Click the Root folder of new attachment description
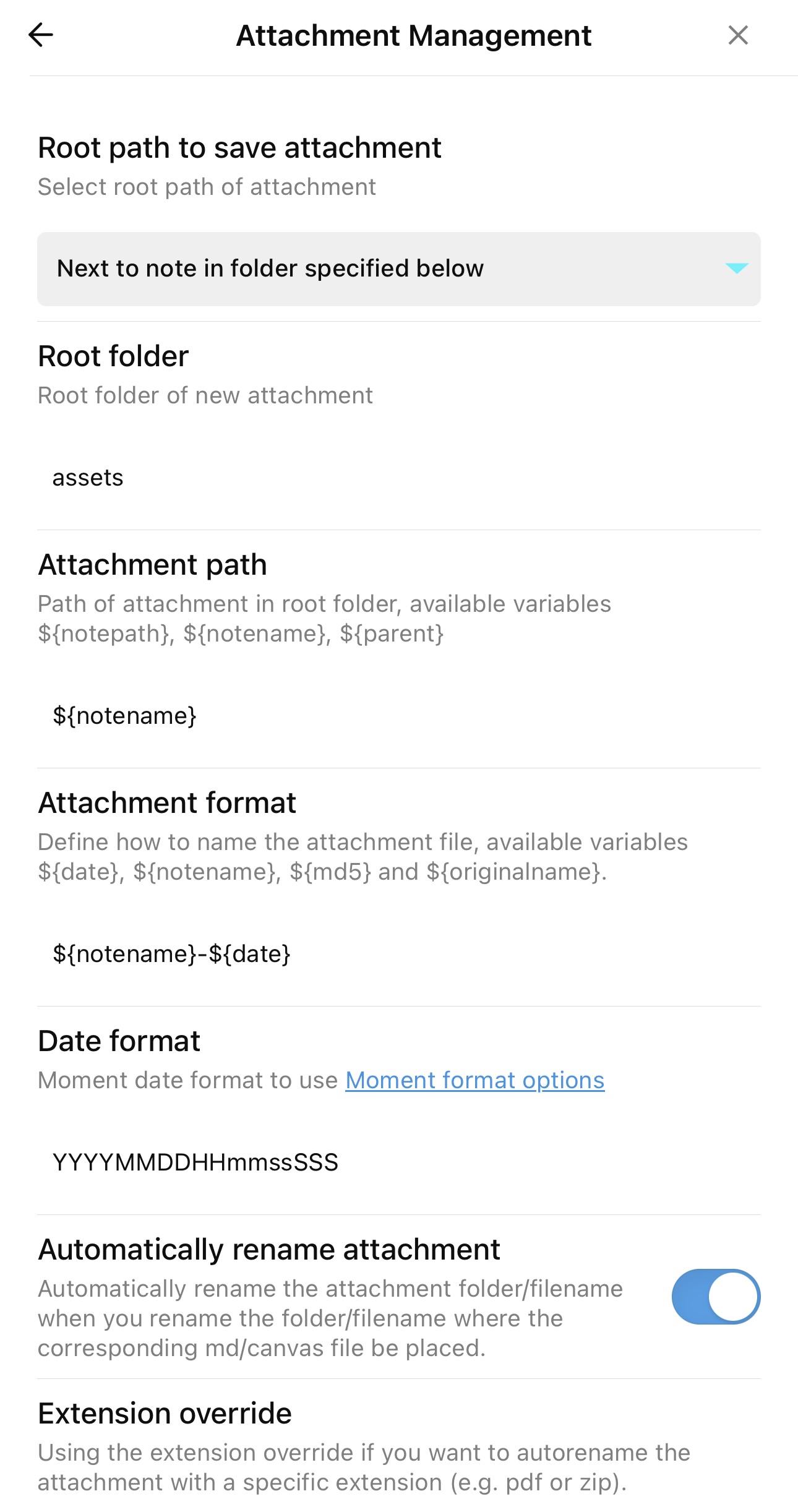Screen dimensions: 798x1512 (205, 395)
